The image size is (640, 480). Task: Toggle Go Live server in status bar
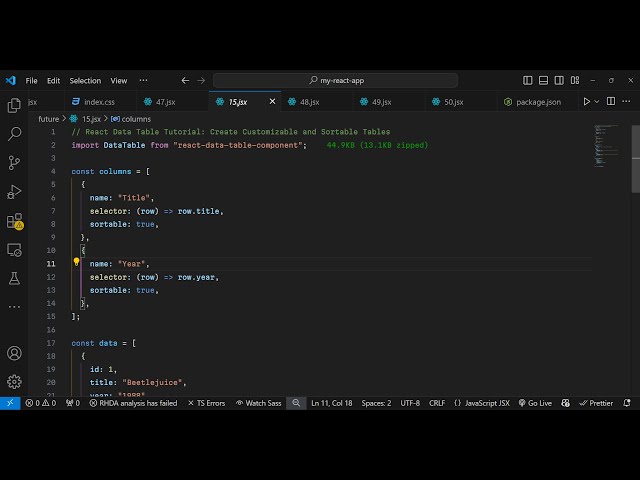point(534,403)
